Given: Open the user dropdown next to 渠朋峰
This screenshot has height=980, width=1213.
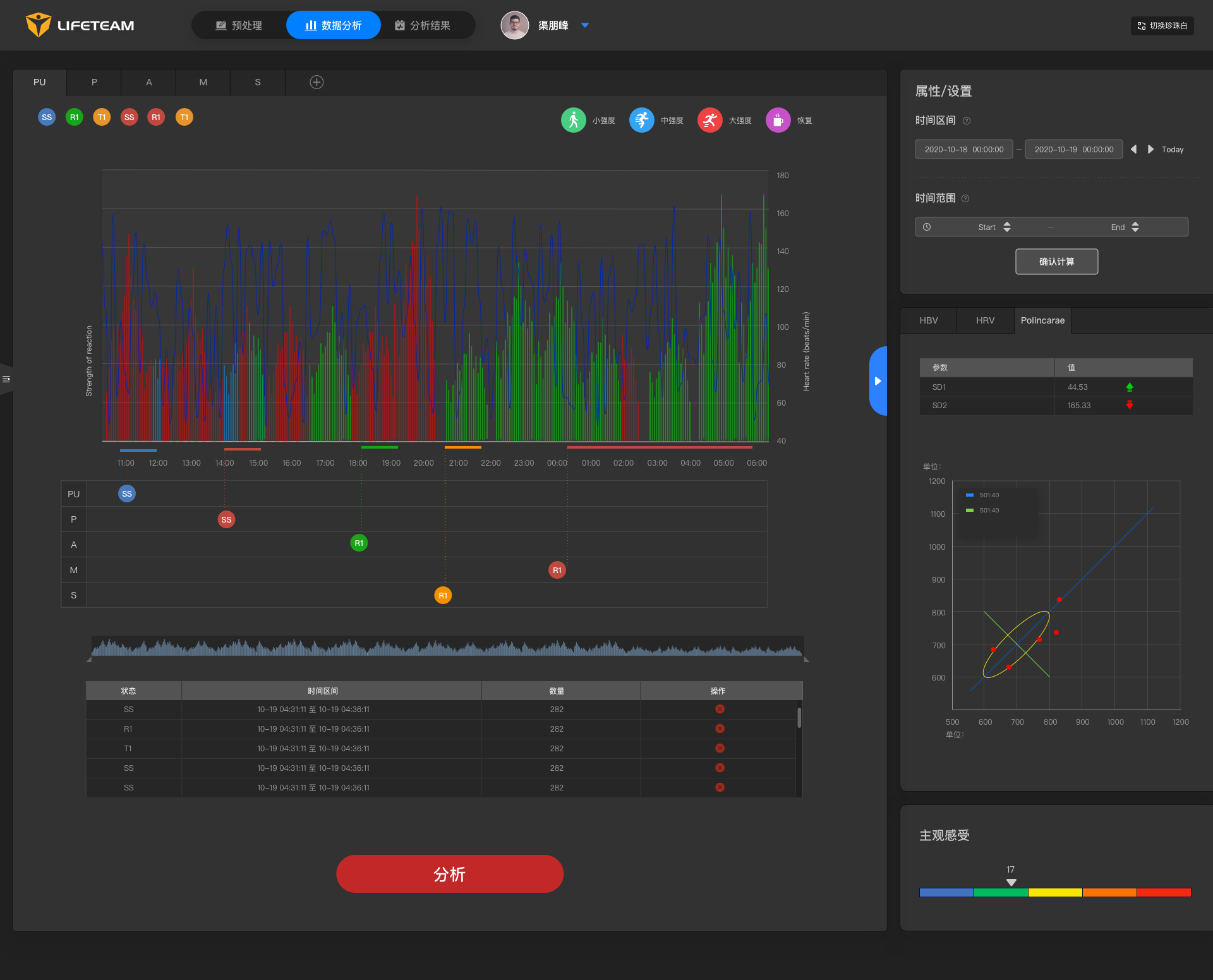Looking at the screenshot, I should pyautogui.click(x=585, y=25).
